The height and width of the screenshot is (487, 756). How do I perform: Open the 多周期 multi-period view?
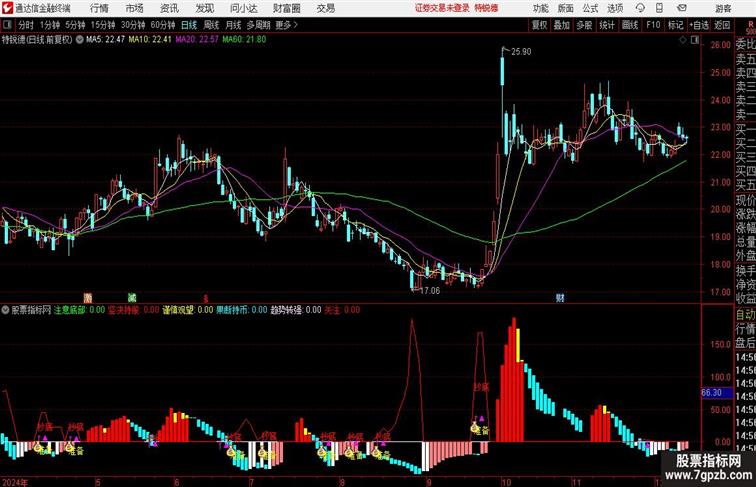[x=258, y=25]
